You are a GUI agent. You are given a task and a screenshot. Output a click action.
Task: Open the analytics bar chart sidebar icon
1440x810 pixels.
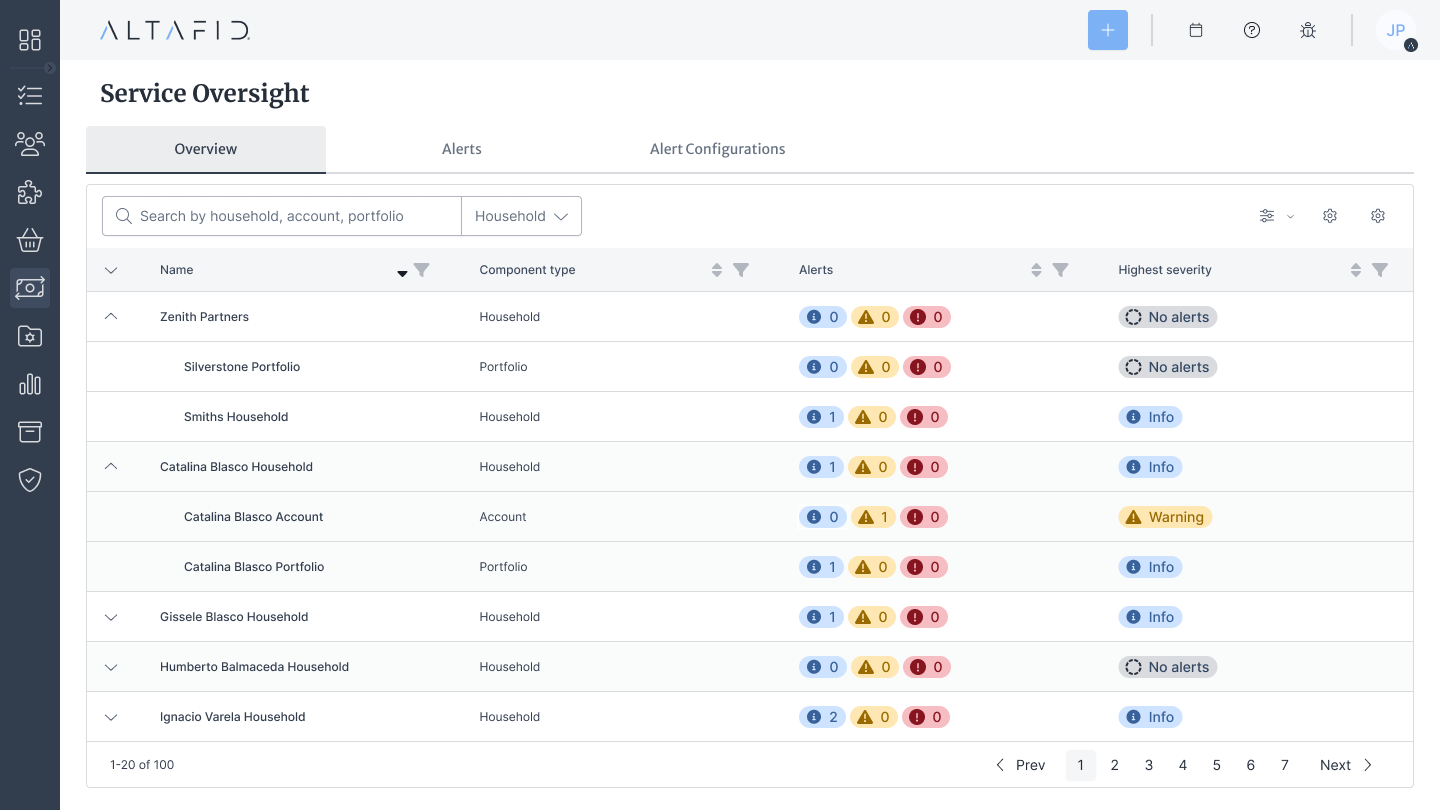coord(30,384)
